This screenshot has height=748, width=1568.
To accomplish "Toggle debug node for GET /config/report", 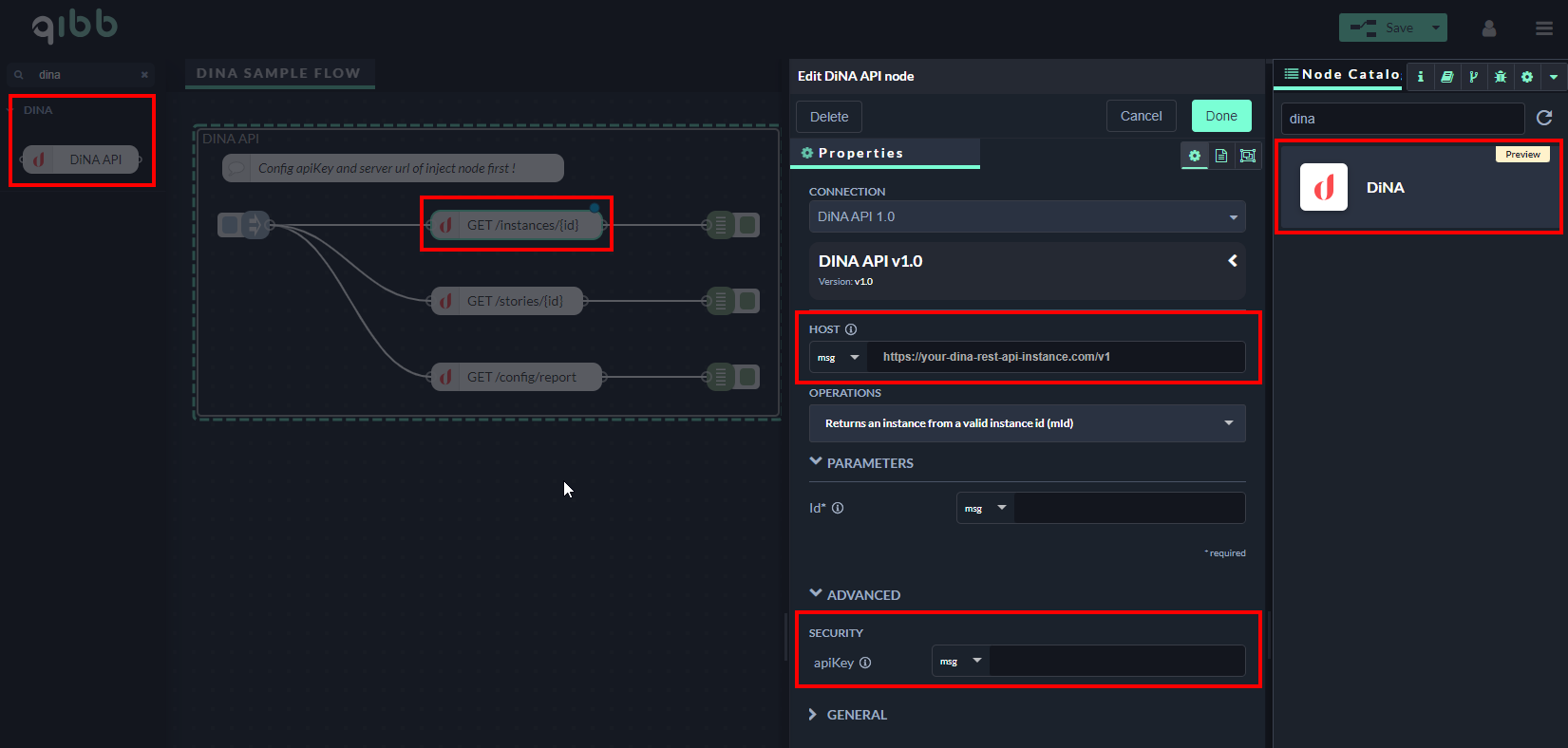I will point(748,377).
